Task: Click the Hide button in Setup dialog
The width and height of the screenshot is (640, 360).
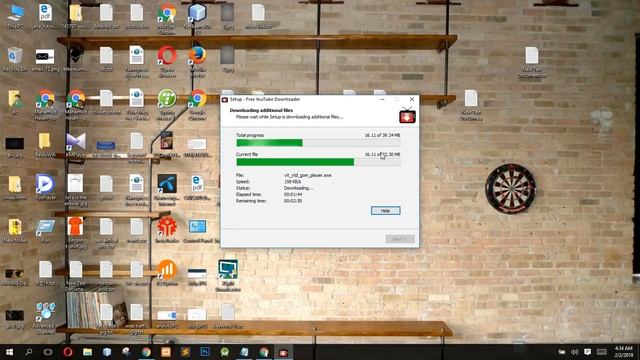Action: pyautogui.click(x=385, y=211)
